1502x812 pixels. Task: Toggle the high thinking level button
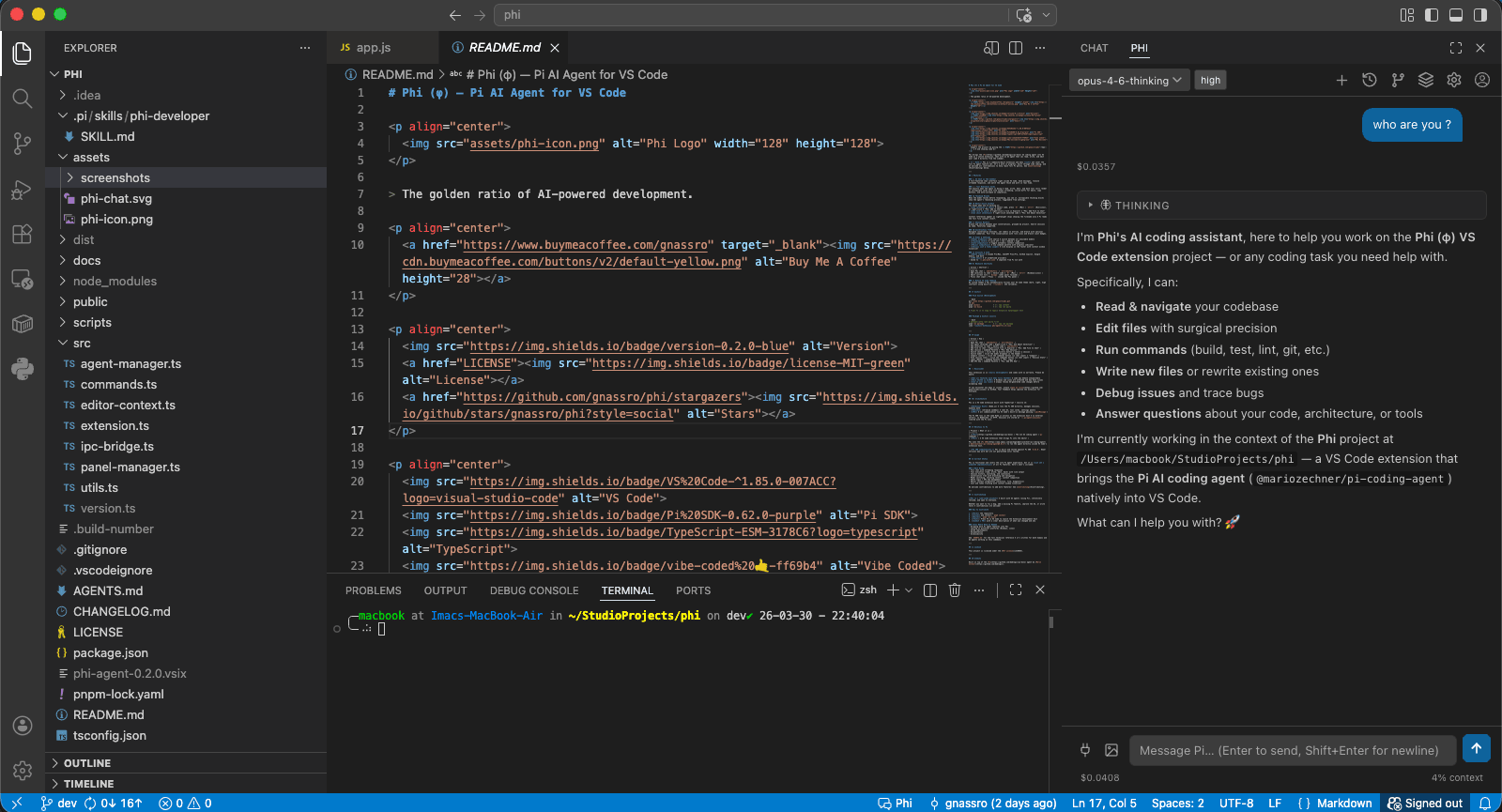pos(1211,81)
